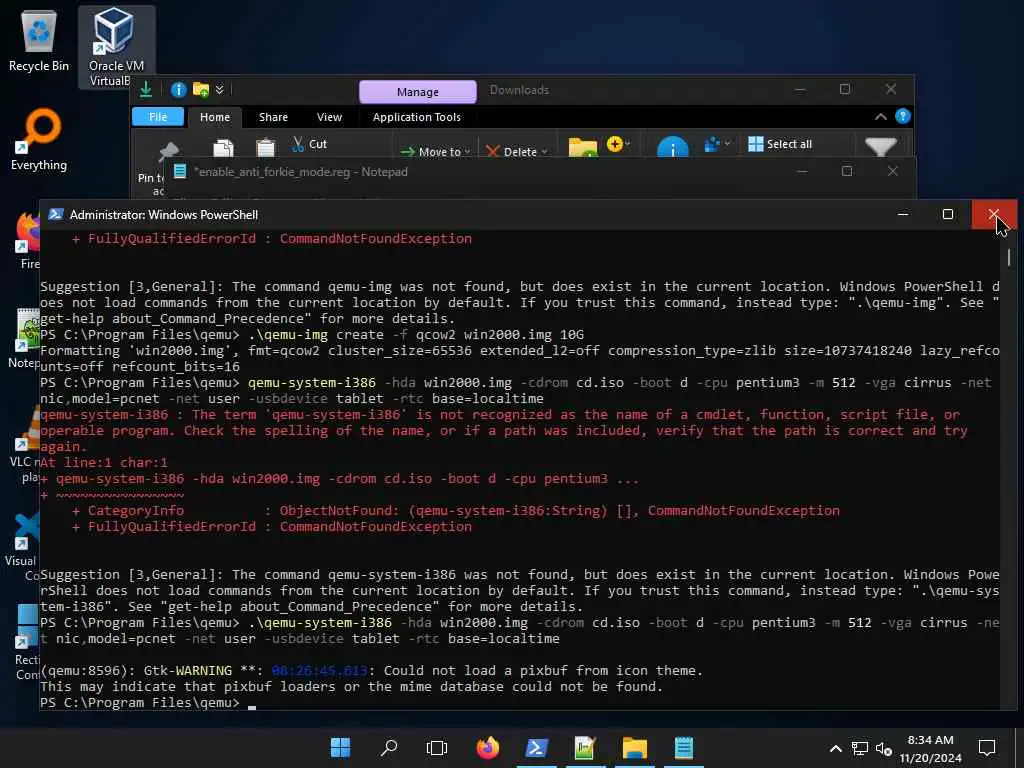Open Oracle VM VirtualBox desktop shortcut
The image size is (1024, 768).
(x=116, y=48)
